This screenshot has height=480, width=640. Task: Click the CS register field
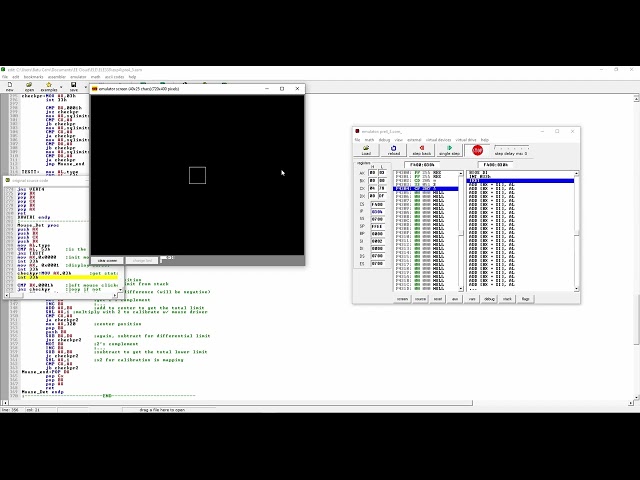point(377,204)
